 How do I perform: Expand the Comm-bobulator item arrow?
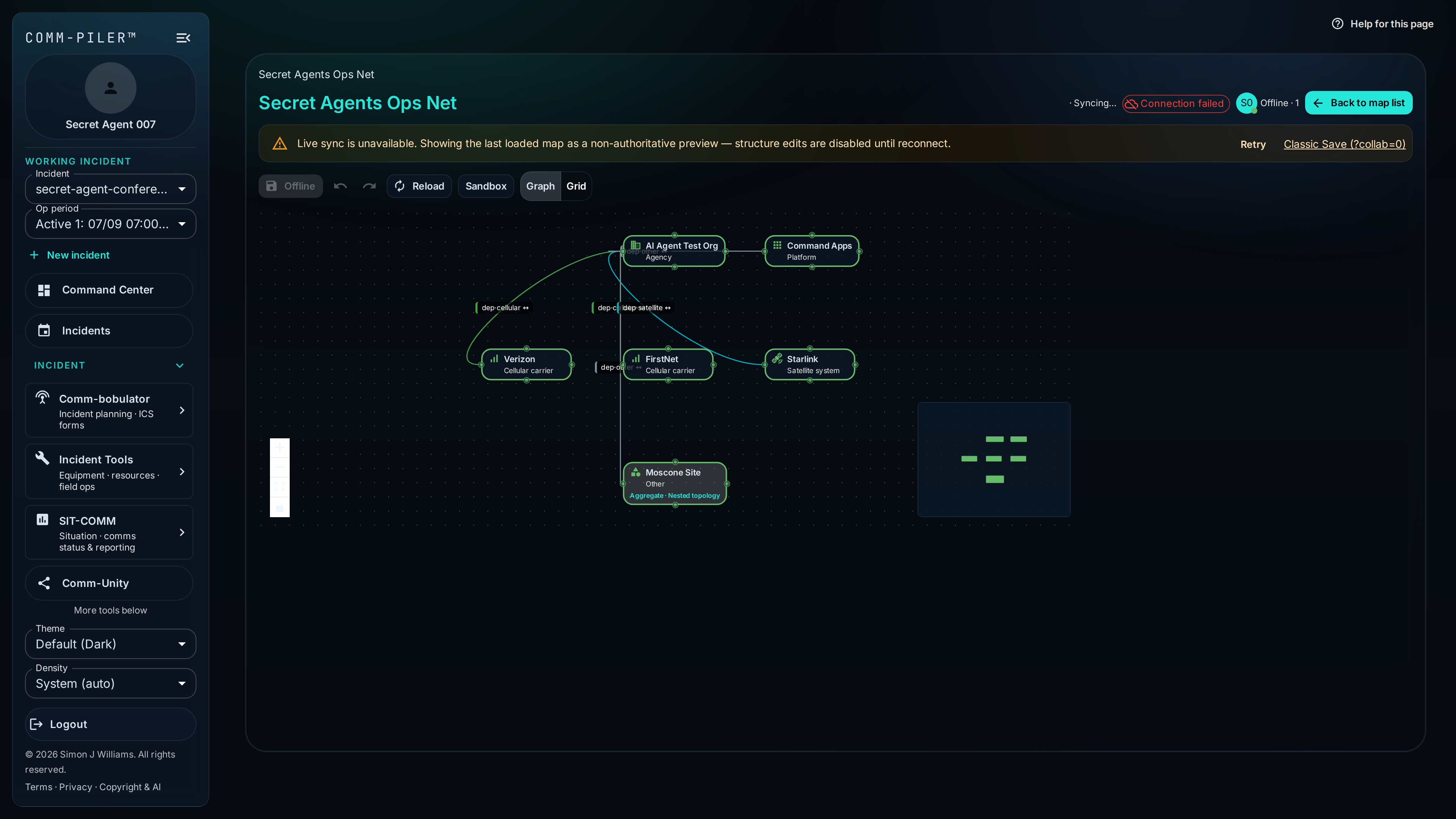coord(182,410)
